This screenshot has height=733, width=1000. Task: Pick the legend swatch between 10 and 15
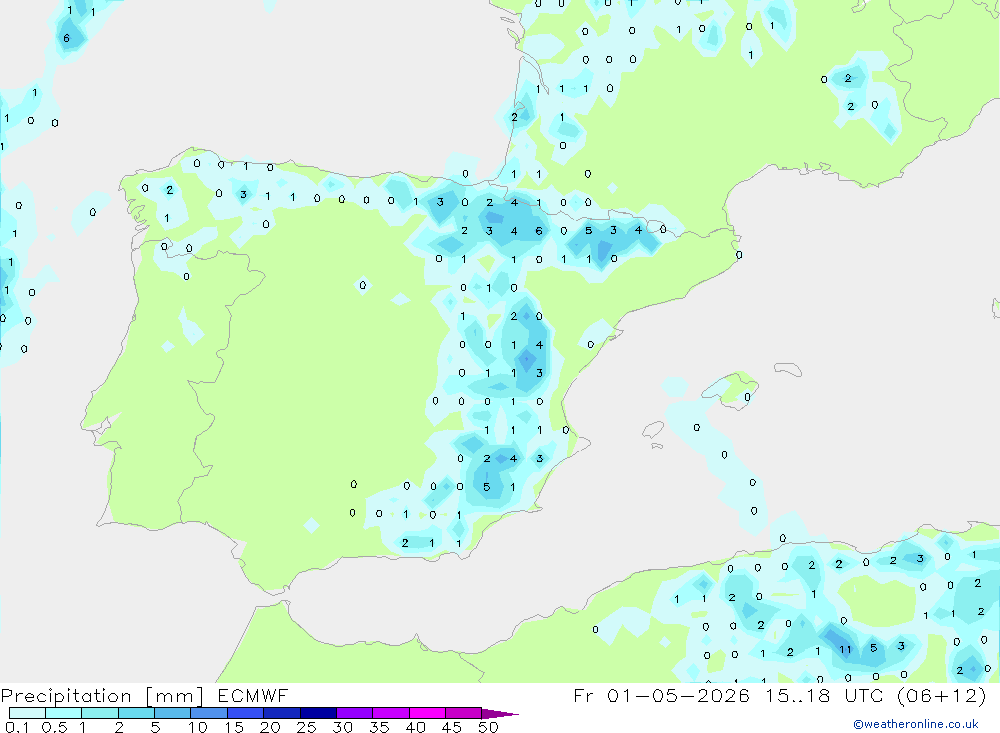click(209, 713)
